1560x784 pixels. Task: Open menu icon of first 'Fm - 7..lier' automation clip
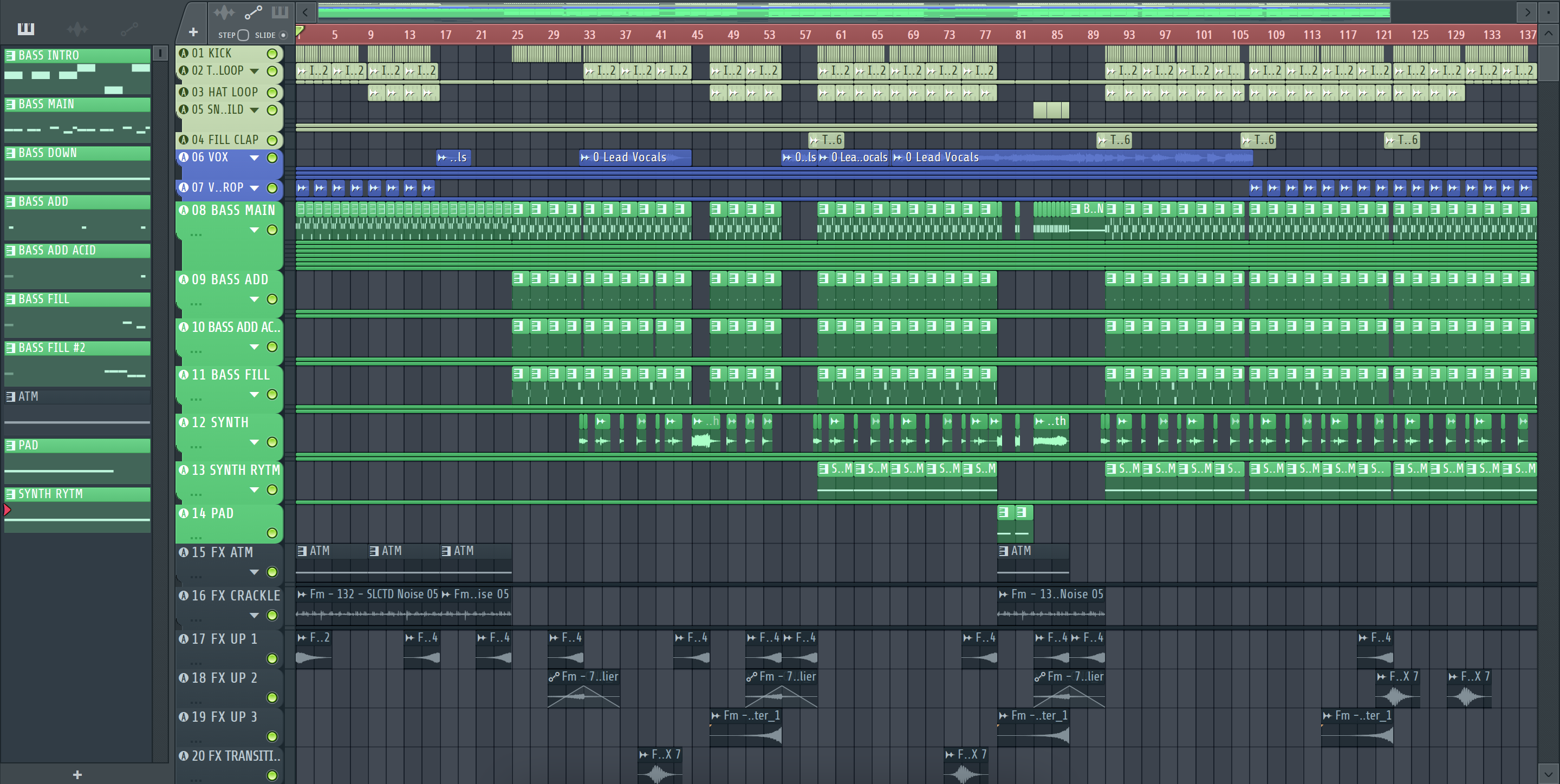pos(554,677)
